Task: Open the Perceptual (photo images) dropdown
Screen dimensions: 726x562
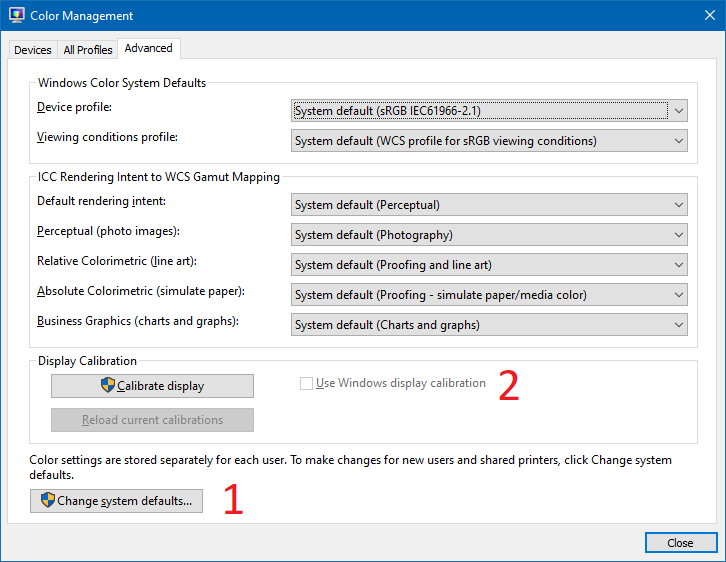Action: [x=489, y=235]
